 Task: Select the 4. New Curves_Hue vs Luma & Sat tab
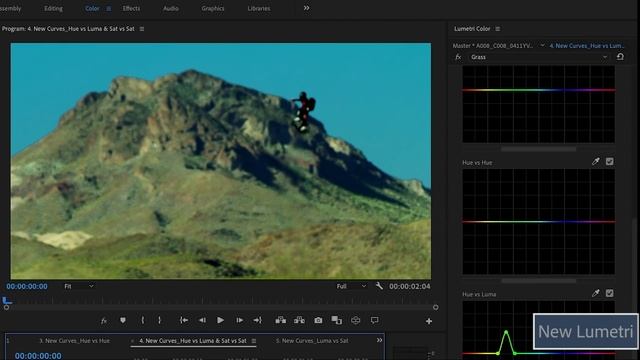pyautogui.click(x=193, y=341)
